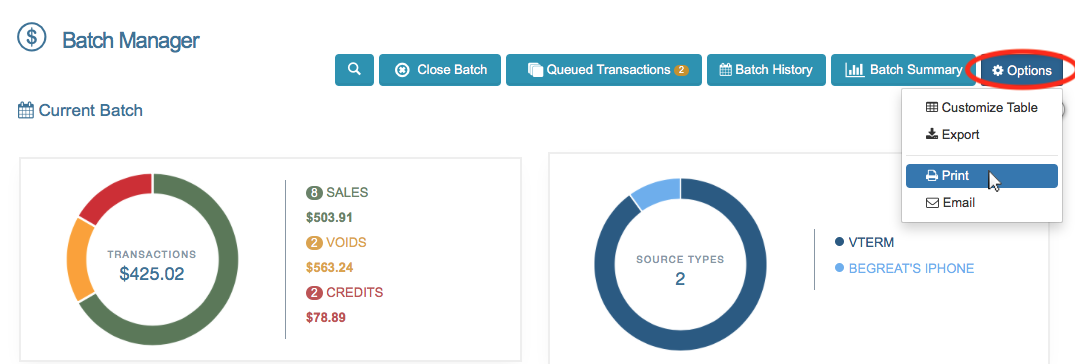
Task: Click the orange 2 voids count badge
Action: click(x=314, y=243)
